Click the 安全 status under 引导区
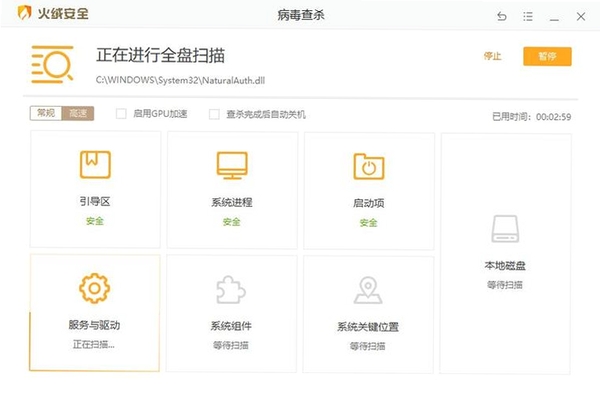Viewport: 600px width, 395px height. 95,221
